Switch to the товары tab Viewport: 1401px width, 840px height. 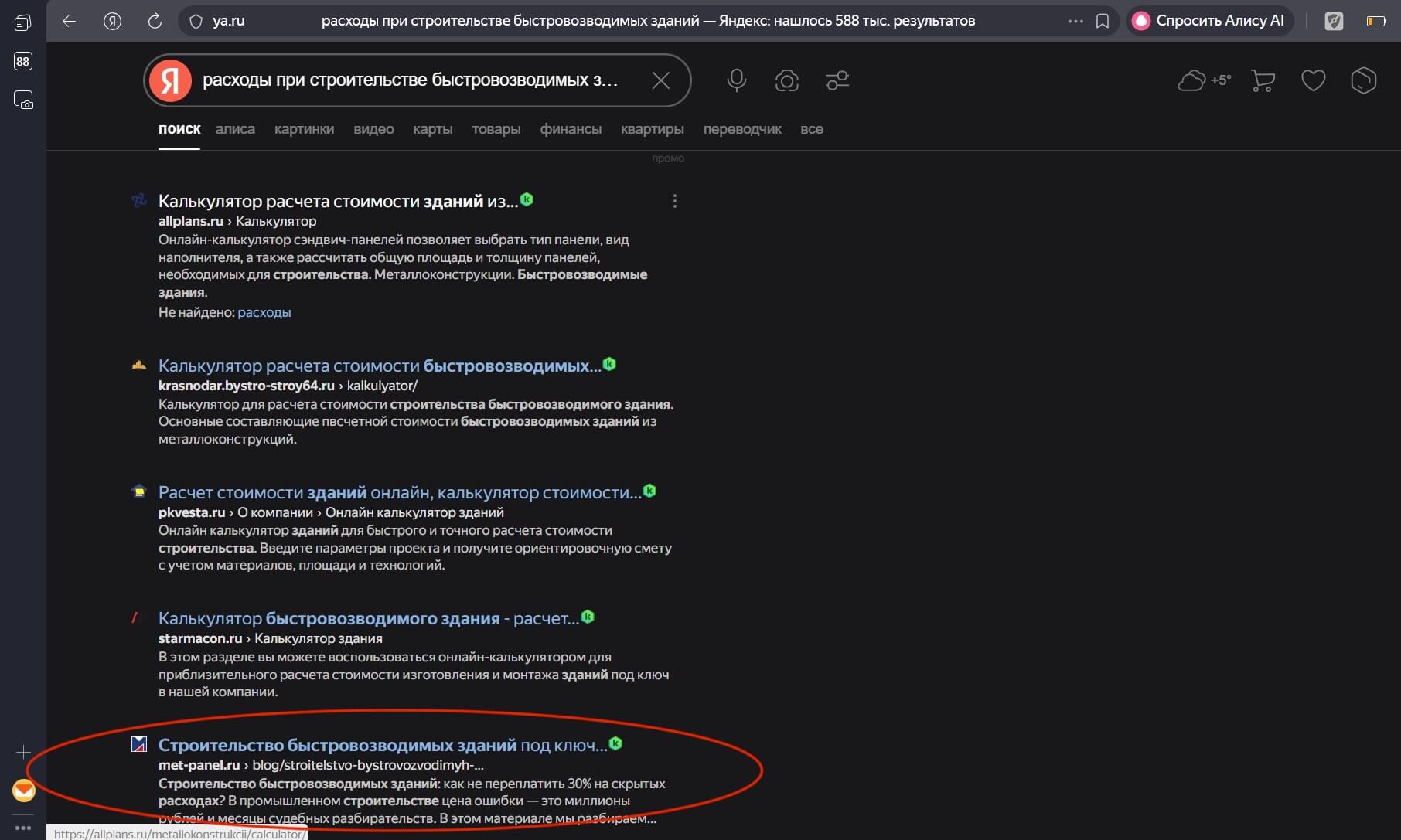[496, 129]
